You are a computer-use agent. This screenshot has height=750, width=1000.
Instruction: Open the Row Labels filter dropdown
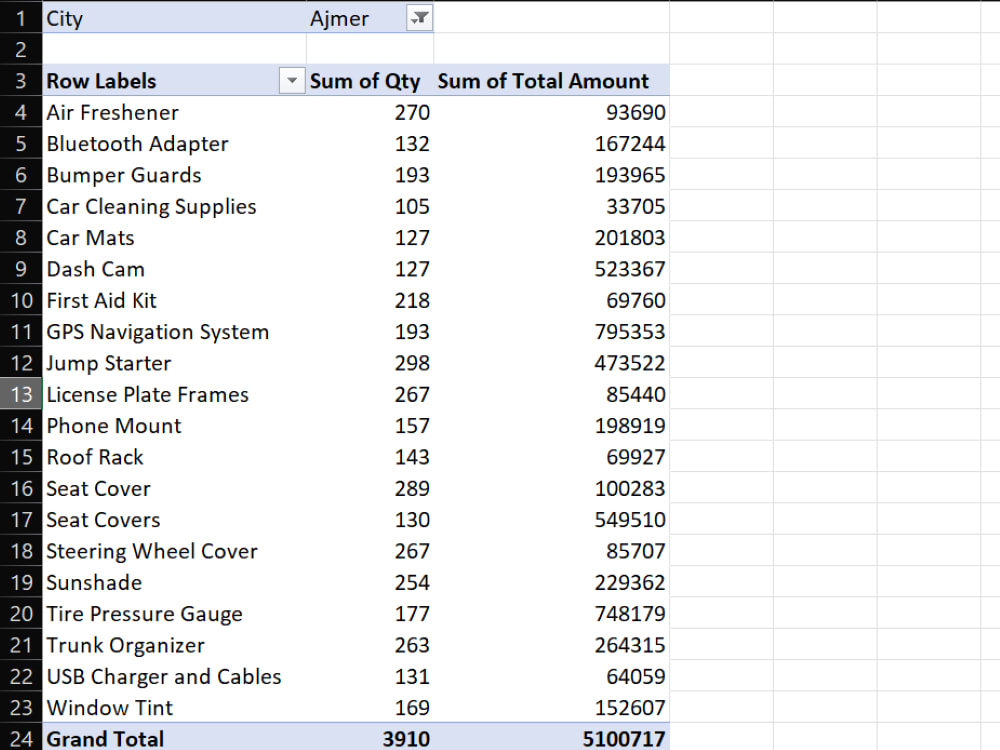291,80
